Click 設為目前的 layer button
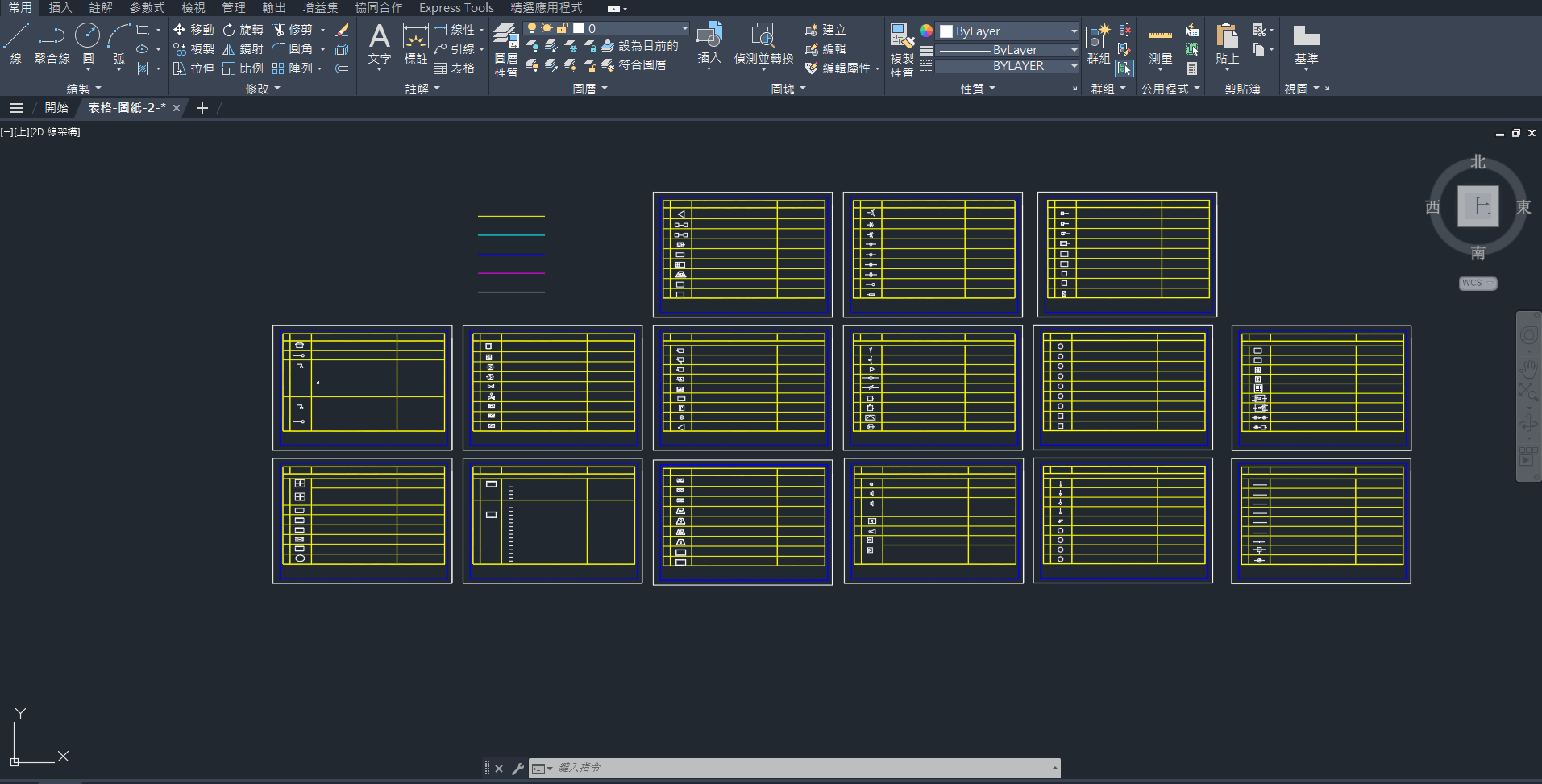The height and width of the screenshot is (784, 1542). point(642,47)
